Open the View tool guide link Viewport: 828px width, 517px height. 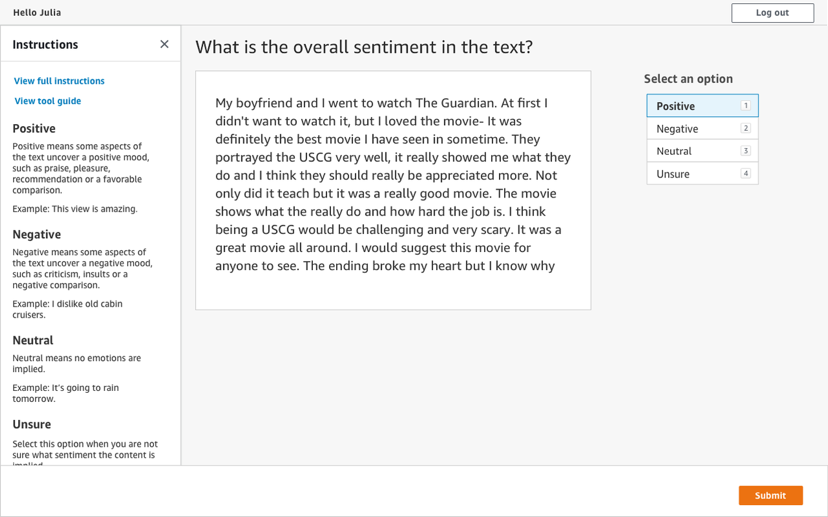coord(48,101)
